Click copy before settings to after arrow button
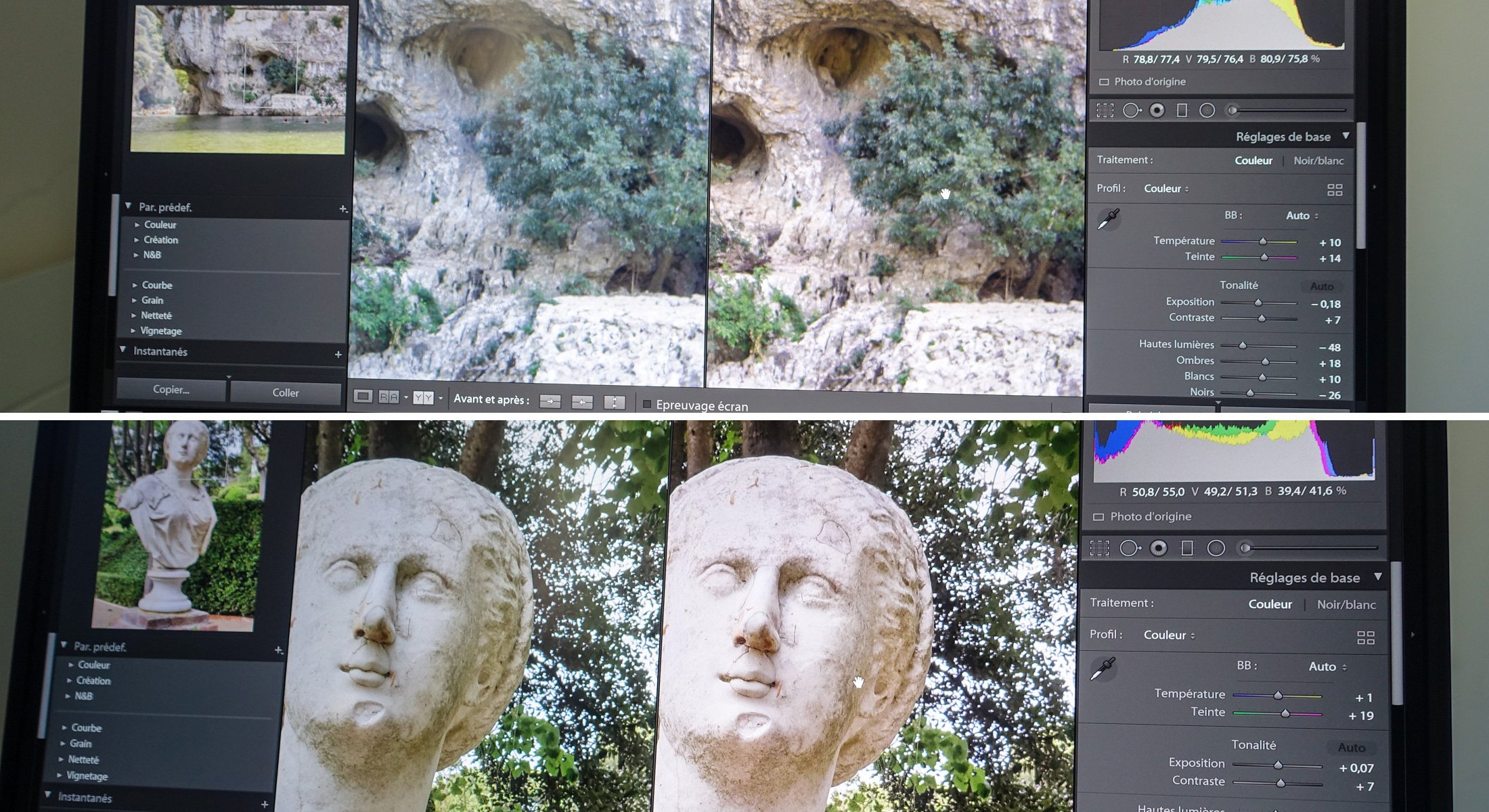This screenshot has width=1489, height=812. click(x=550, y=402)
